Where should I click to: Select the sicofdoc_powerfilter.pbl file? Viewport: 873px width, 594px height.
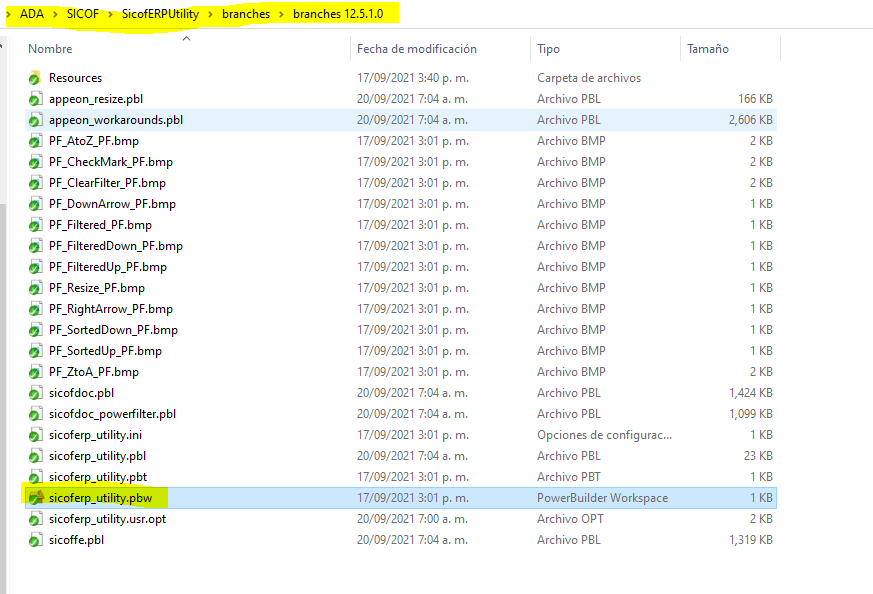pyautogui.click(x=112, y=414)
